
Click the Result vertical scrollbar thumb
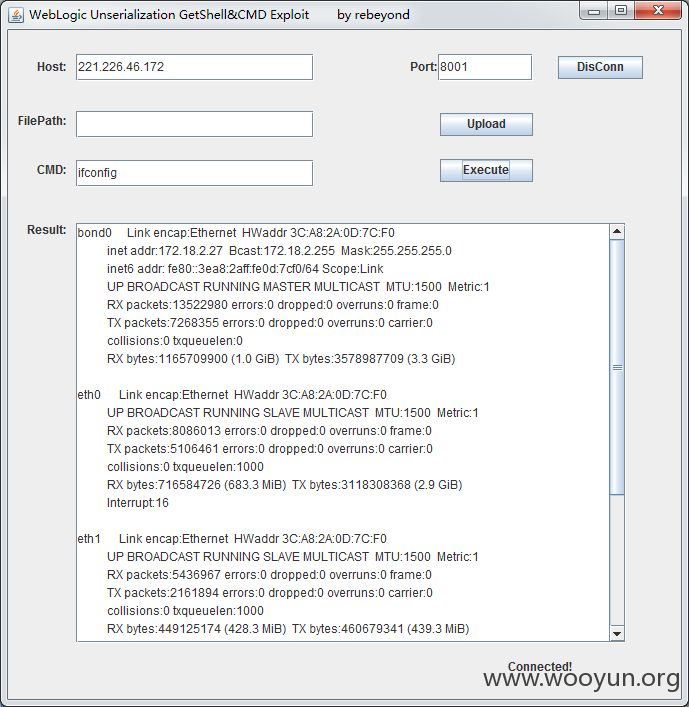pyautogui.click(x=617, y=367)
